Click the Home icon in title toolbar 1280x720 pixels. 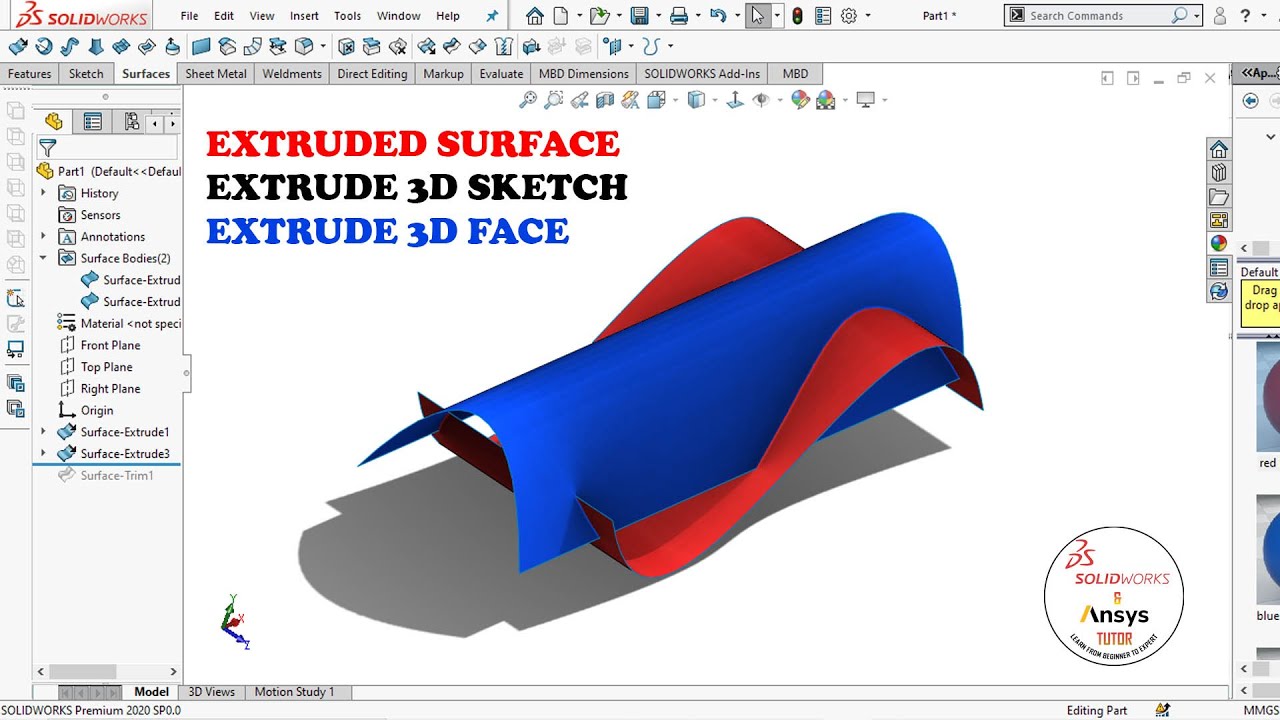pyautogui.click(x=535, y=15)
